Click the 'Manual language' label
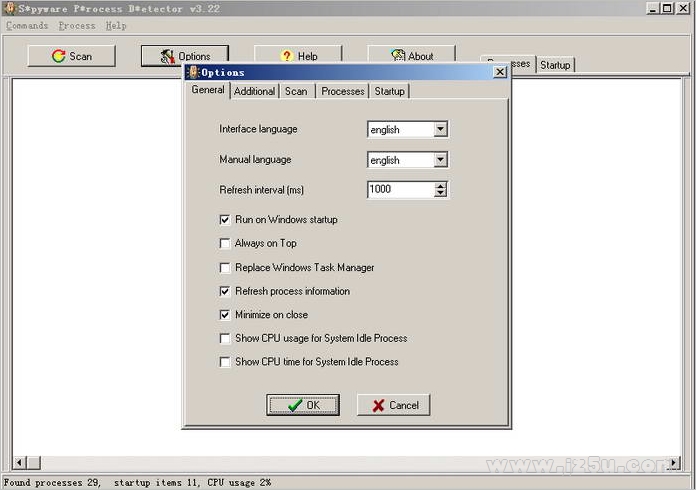 pos(255,159)
